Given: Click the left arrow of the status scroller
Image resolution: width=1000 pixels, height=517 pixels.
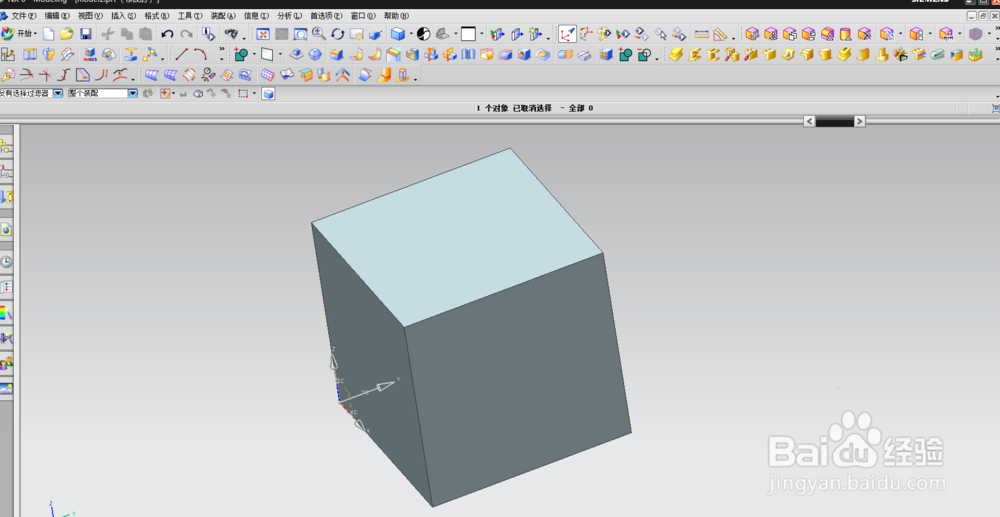Looking at the screenshot, I should (809, 121).
